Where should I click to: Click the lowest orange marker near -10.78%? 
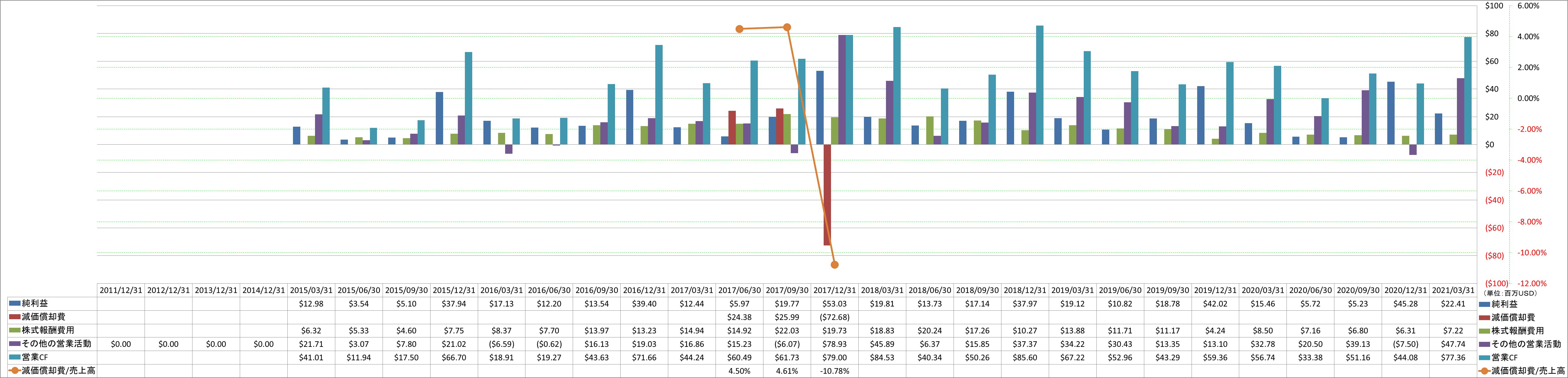coord(835,265)
